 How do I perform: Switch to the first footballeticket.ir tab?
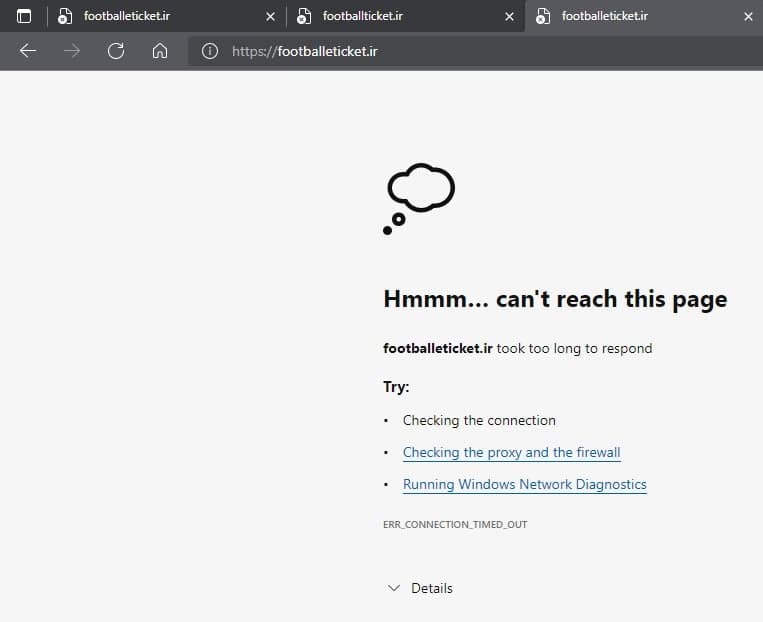[140, 16]
